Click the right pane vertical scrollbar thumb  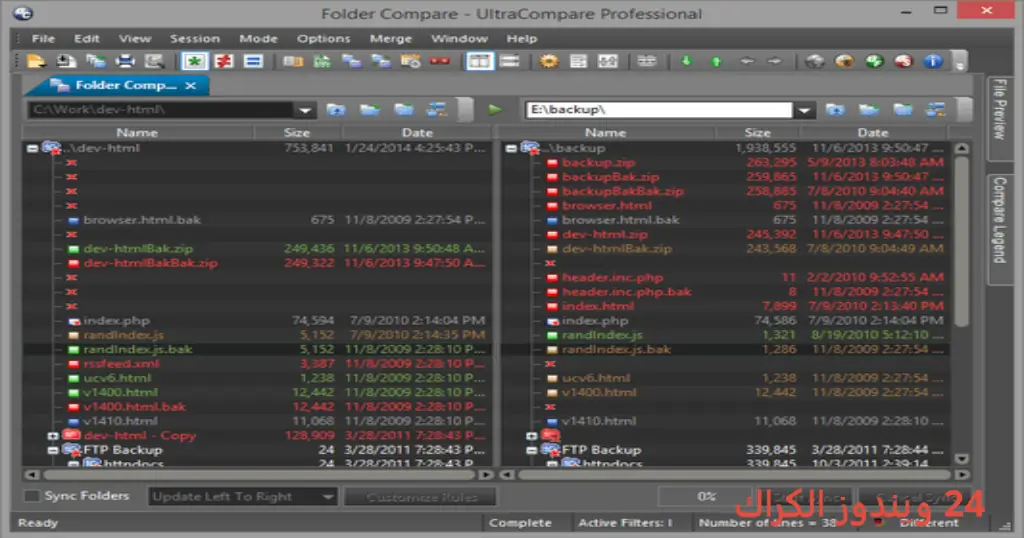pos(961,240)
